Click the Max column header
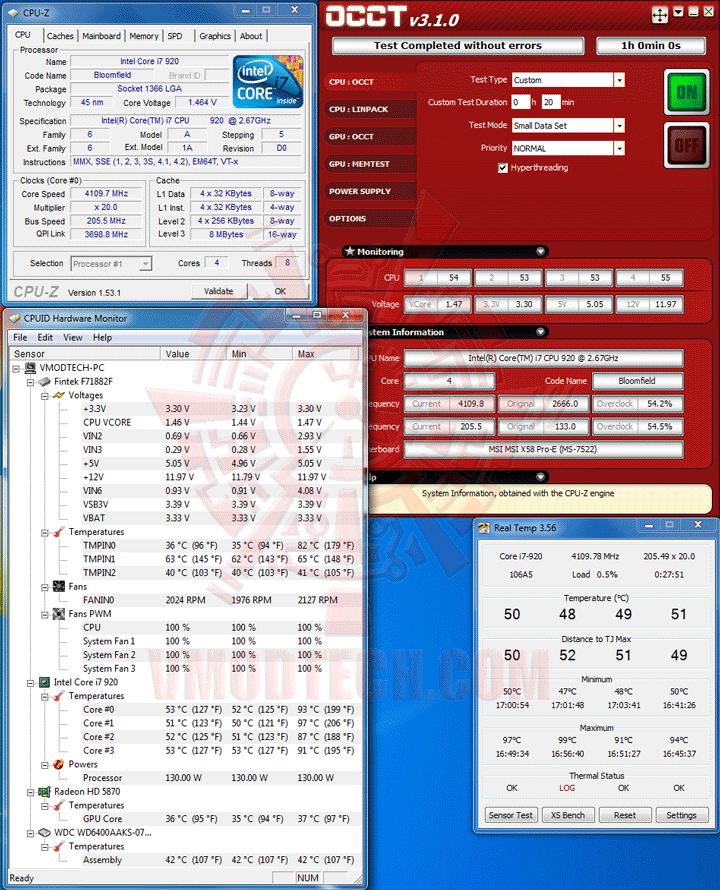The height and width of the screenshot is (890, 720). tap(326, 354)
